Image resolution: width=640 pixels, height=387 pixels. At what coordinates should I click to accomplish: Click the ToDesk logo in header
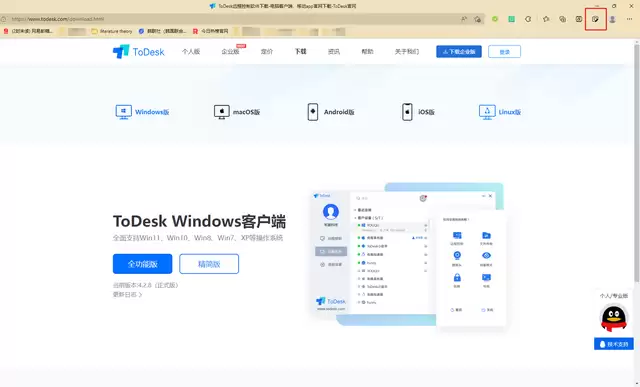[138, 52]
